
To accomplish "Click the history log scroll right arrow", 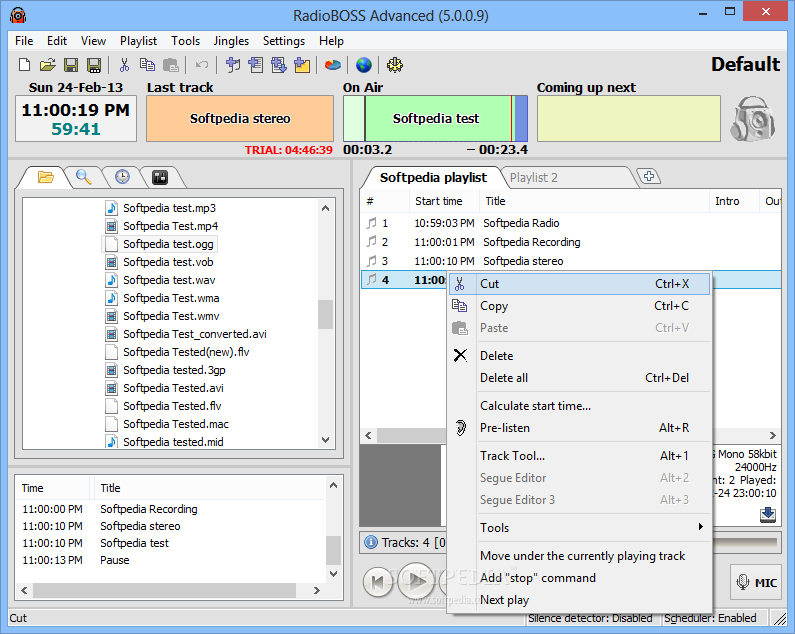I will [317, 590].
